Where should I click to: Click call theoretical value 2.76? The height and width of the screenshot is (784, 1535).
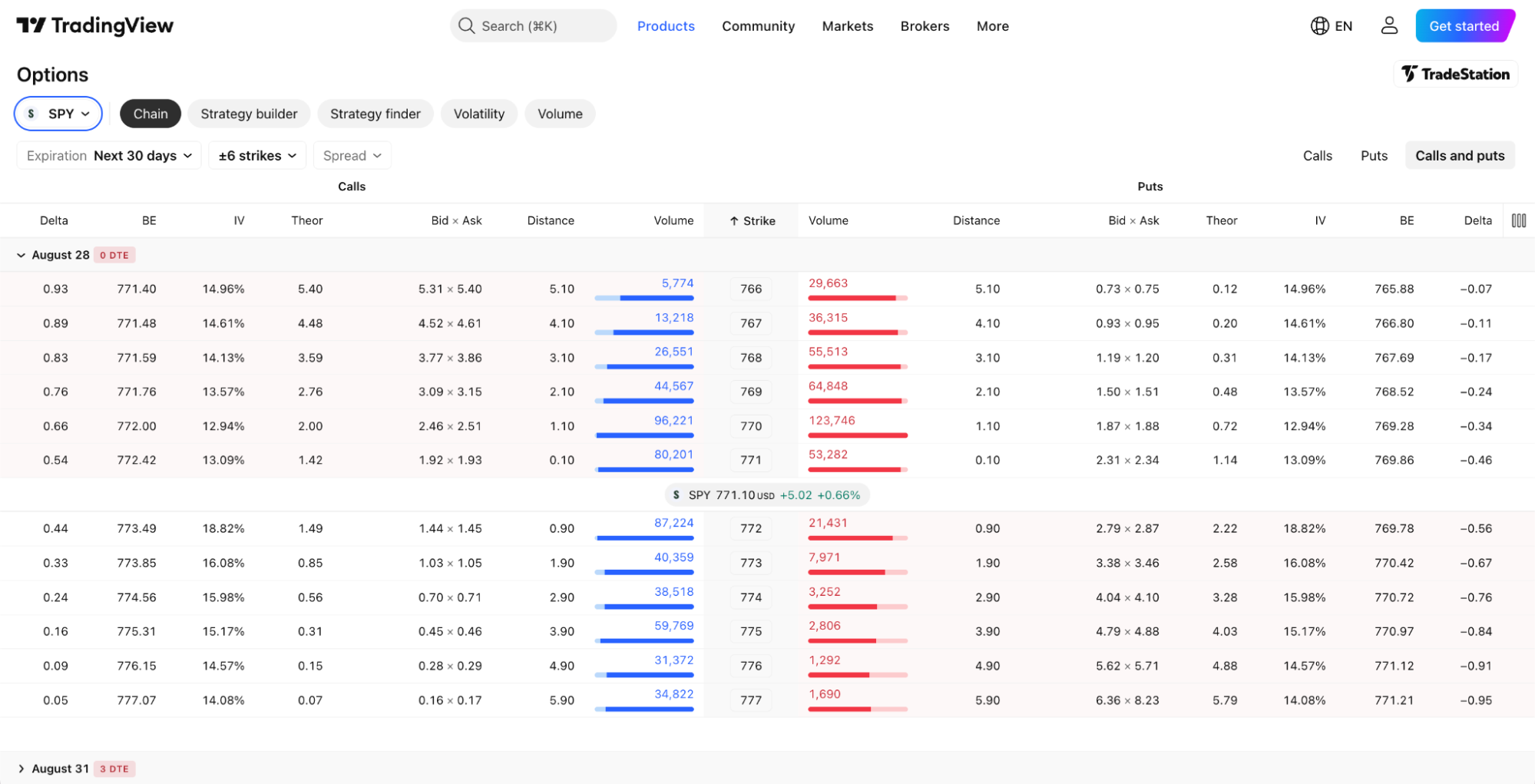click(x=310, y=392)
